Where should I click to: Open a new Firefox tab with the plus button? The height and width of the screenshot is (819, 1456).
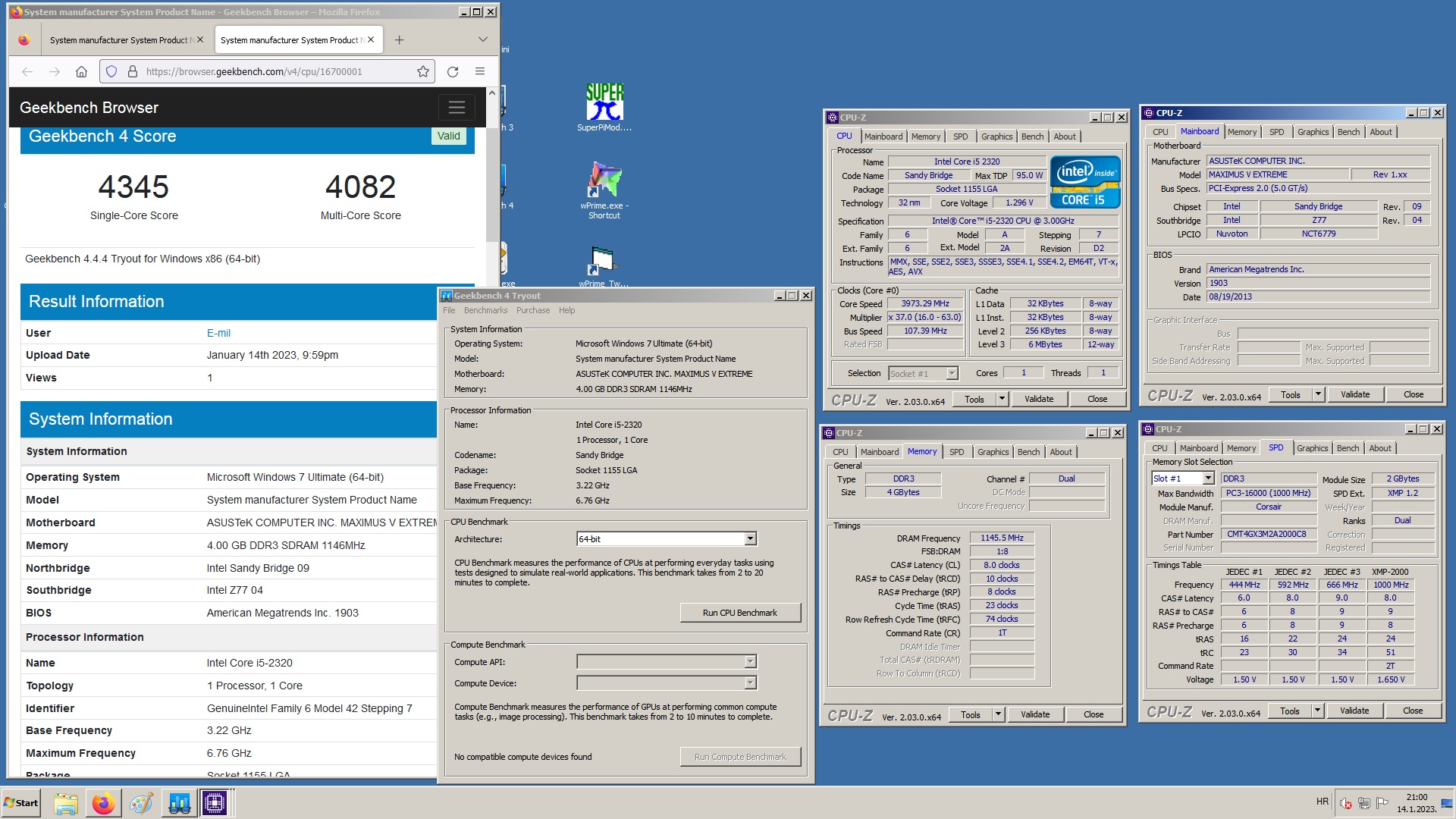click(399, 40)
